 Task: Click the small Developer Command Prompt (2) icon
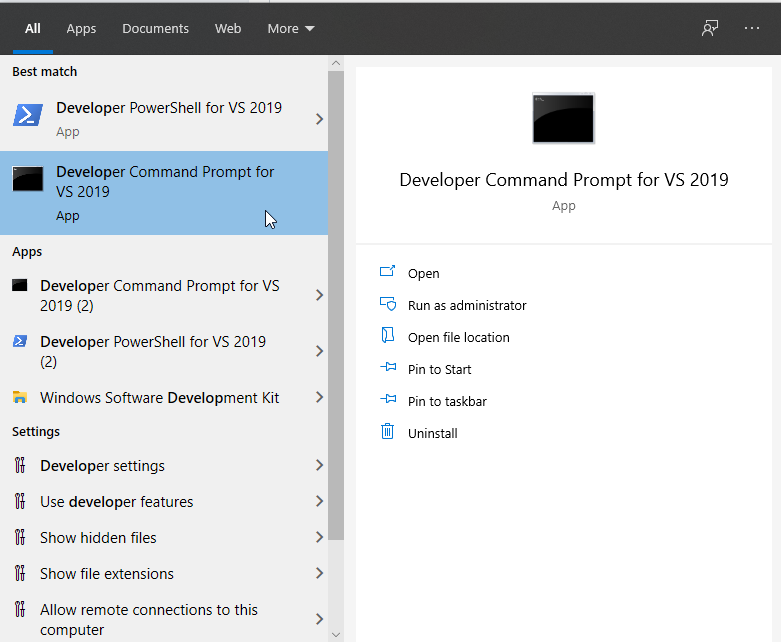(x=19, y=285)
